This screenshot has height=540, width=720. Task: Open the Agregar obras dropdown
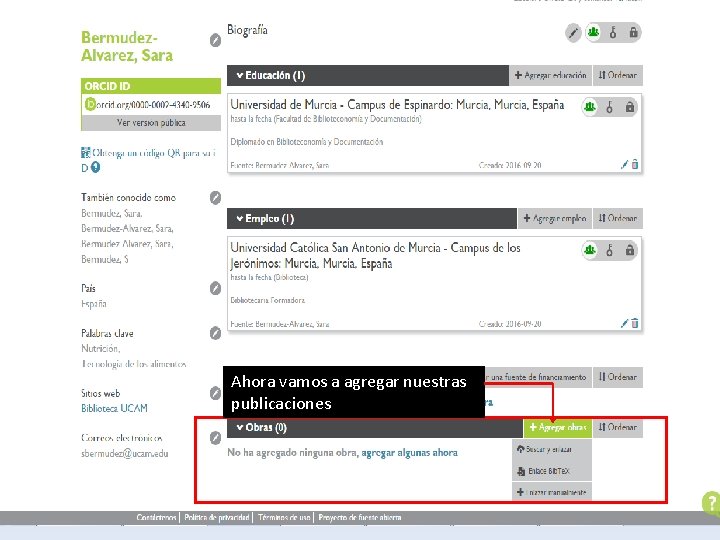coord(557,428)
